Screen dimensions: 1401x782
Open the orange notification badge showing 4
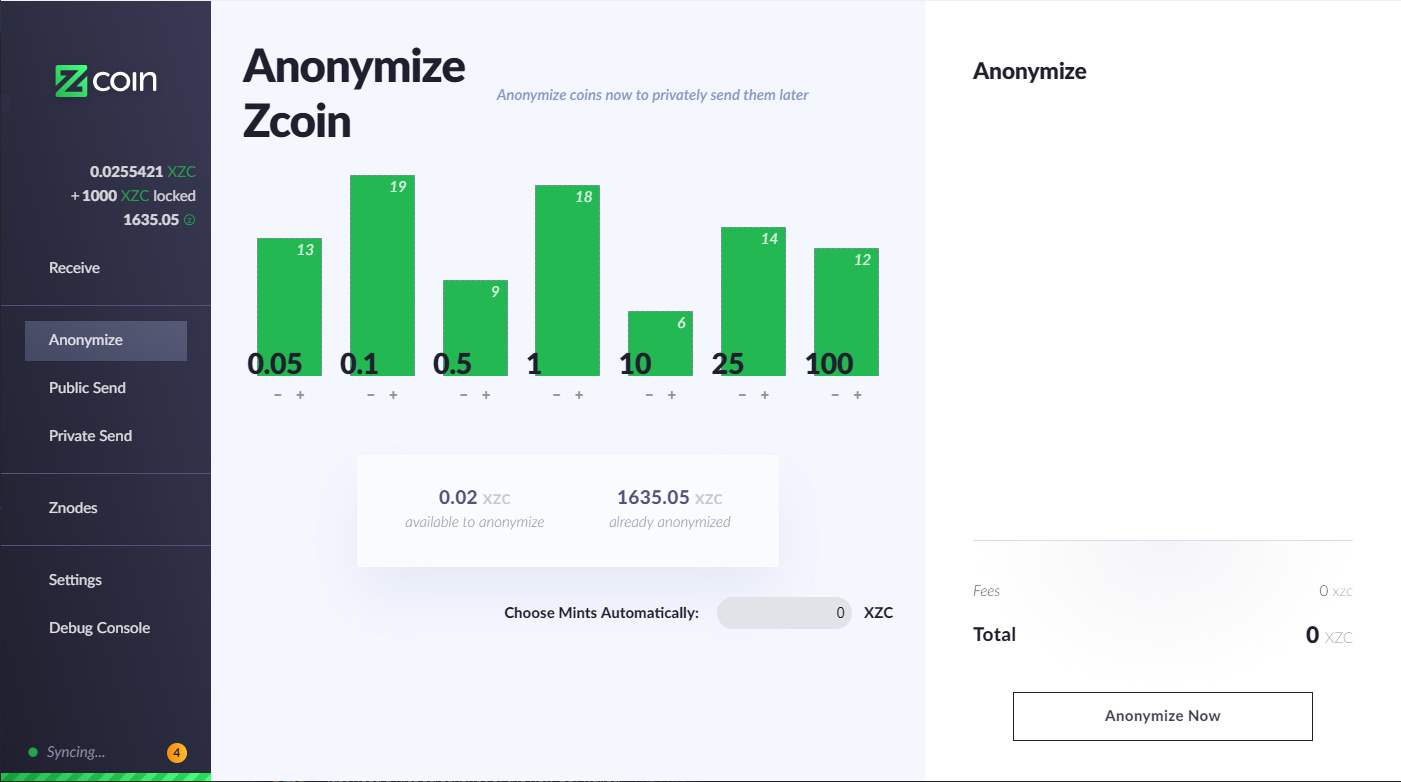[177, 753]
